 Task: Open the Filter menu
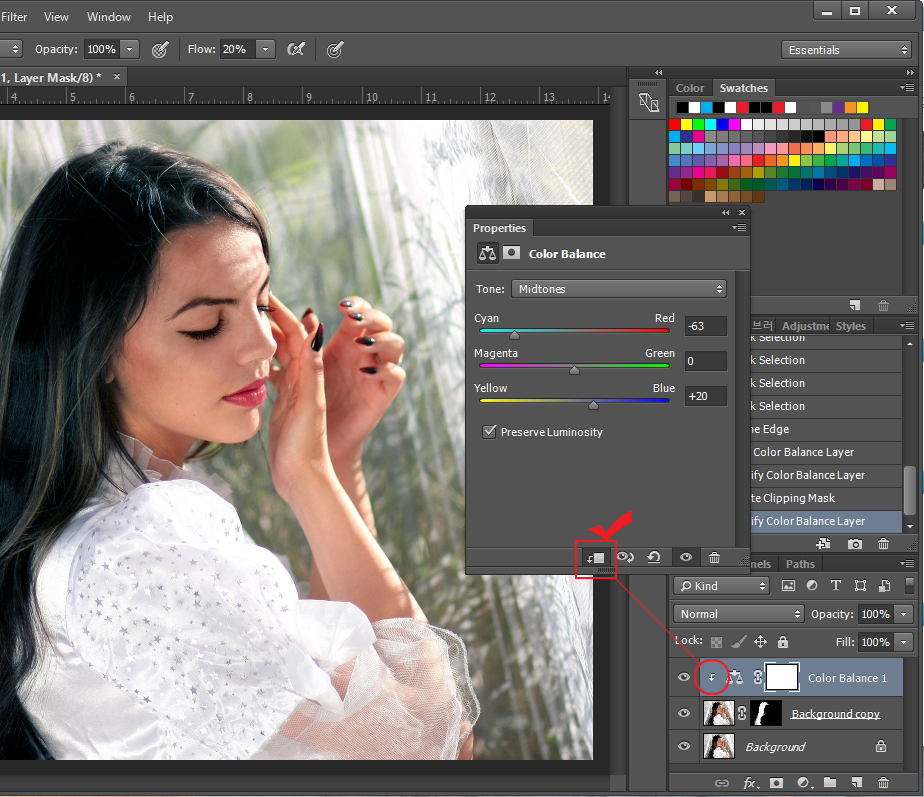click(14, 17)
